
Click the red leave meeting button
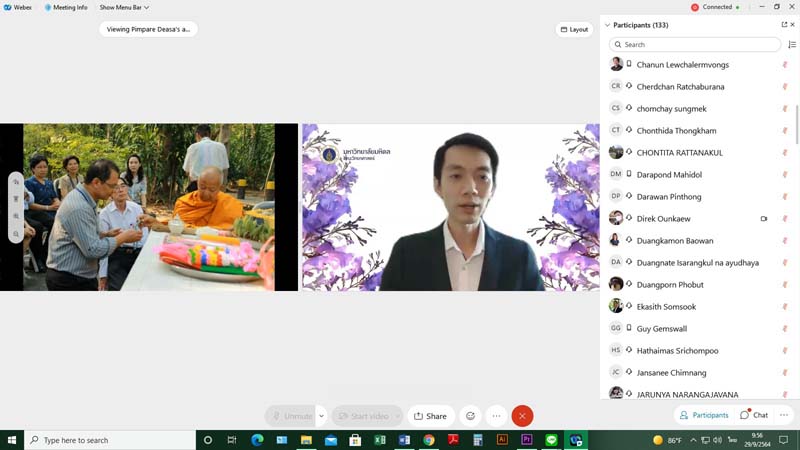pyautogui.click(x=522, y=416)
